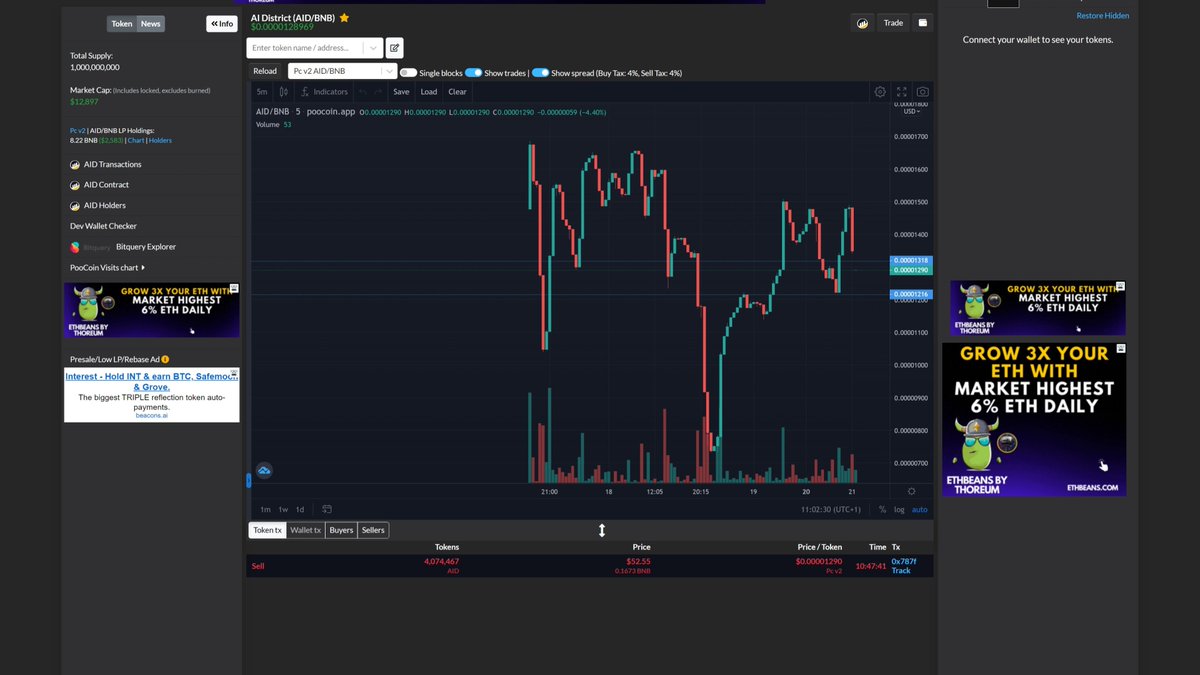Open the Interest INT token ad link
This screenshot has height=675, width=1200.
pyautogui.click(x=152, y=380)
